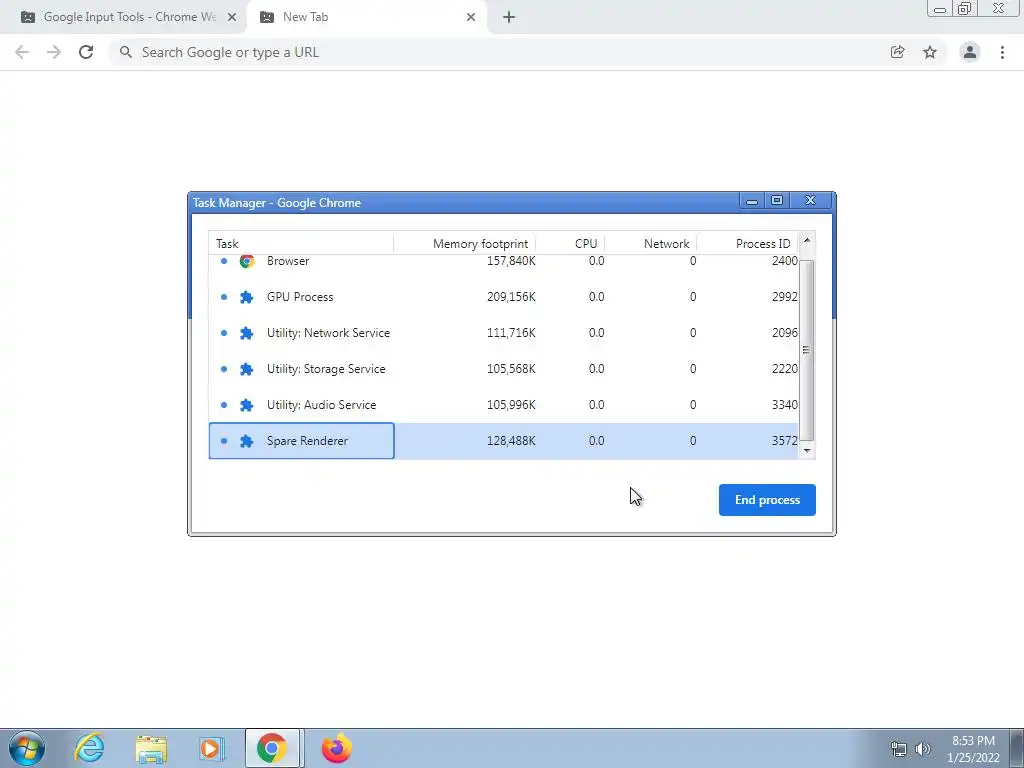1024x768 pixels.
Task: Select the Utility: Storage Service row
Action: click(x=503, y=369)
